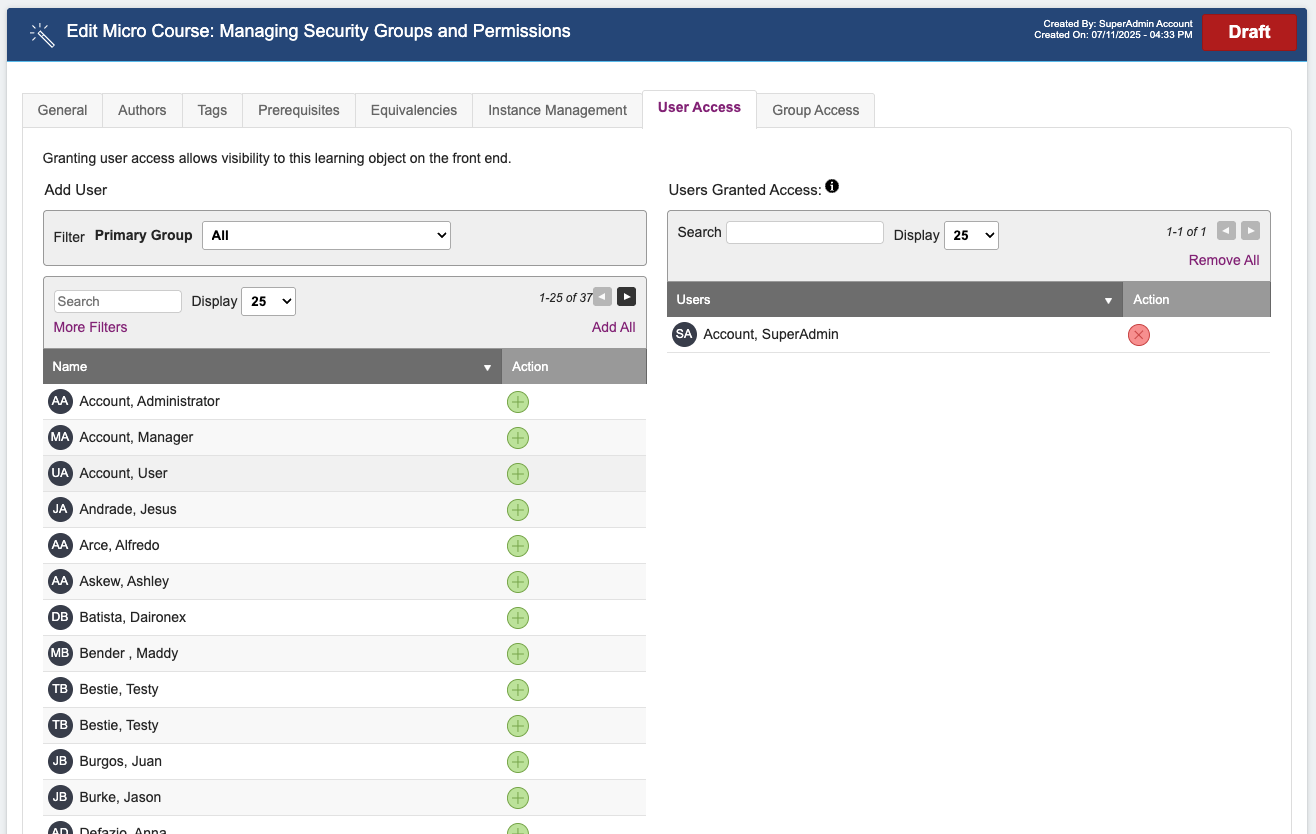Click the Add All link
Viewport: 1316px width, 834px height.
(613, 327)
